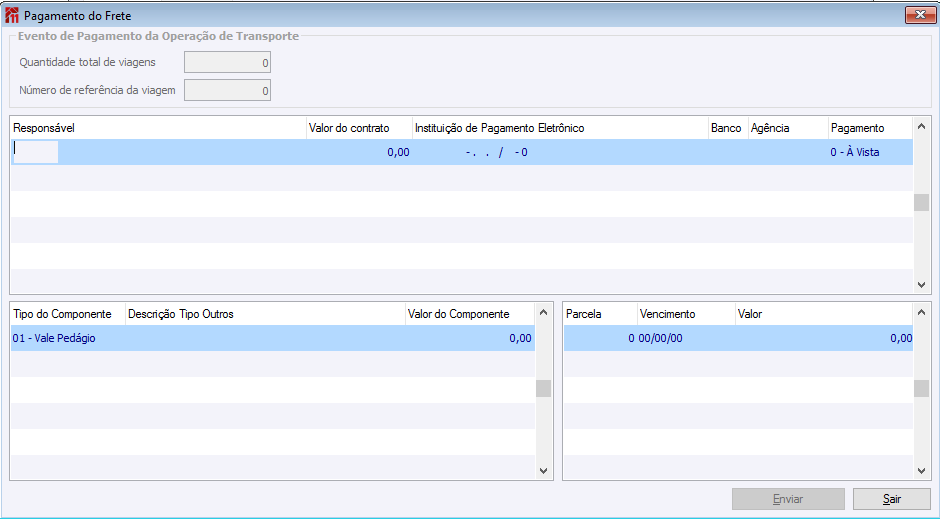This screenshot has width=940, height=519.
Task: Click the Tipo do Componente column header
Action: coord(68,314)
